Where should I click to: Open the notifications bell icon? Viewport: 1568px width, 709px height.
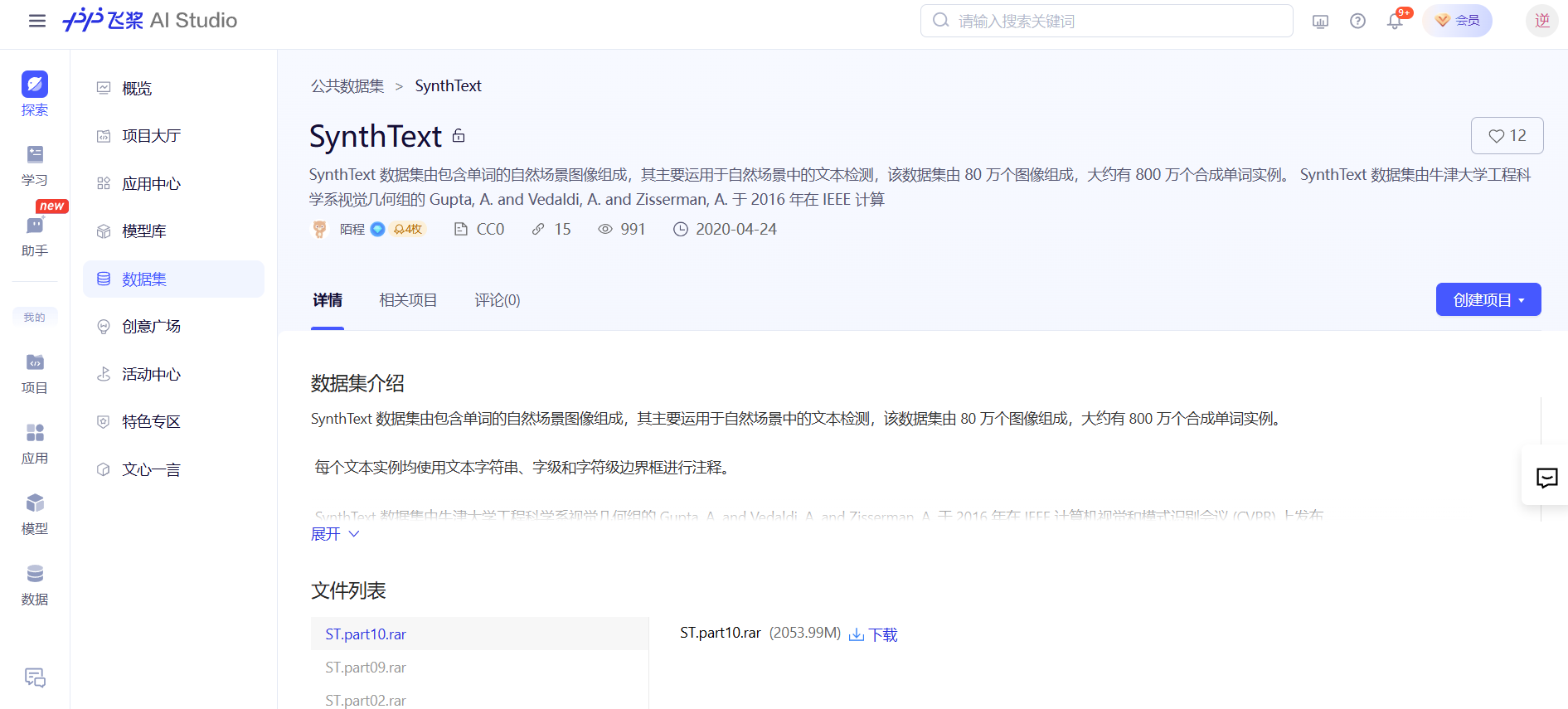tap(1396, 21)
